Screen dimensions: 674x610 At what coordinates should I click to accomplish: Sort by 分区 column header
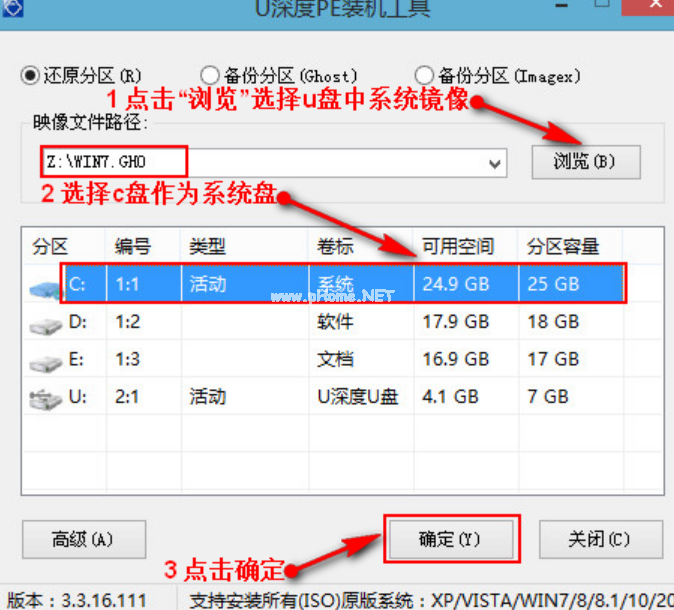pyautogui.click(x=48, y=246)
